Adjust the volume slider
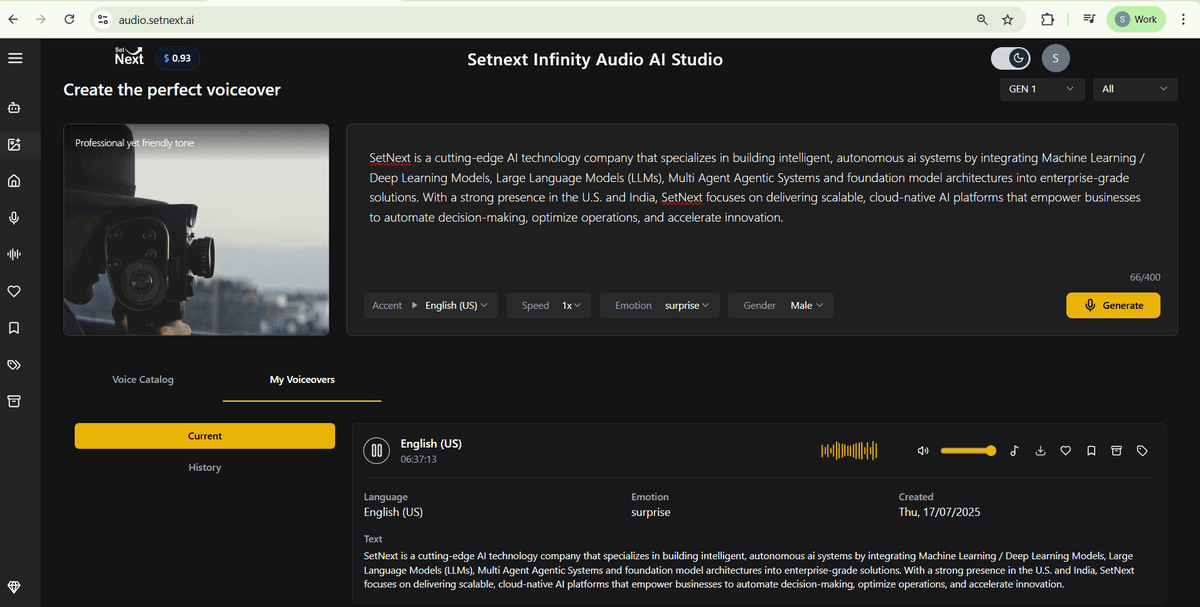This screenshot has height=607, width=1200. point(968,451)
